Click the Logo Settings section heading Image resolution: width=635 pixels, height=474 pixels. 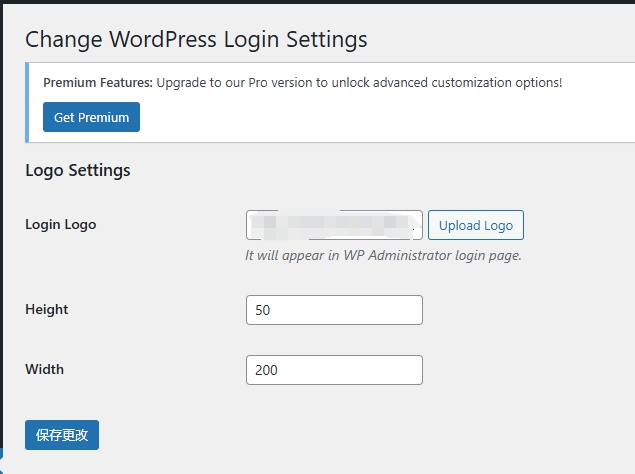tap(78, 170)
